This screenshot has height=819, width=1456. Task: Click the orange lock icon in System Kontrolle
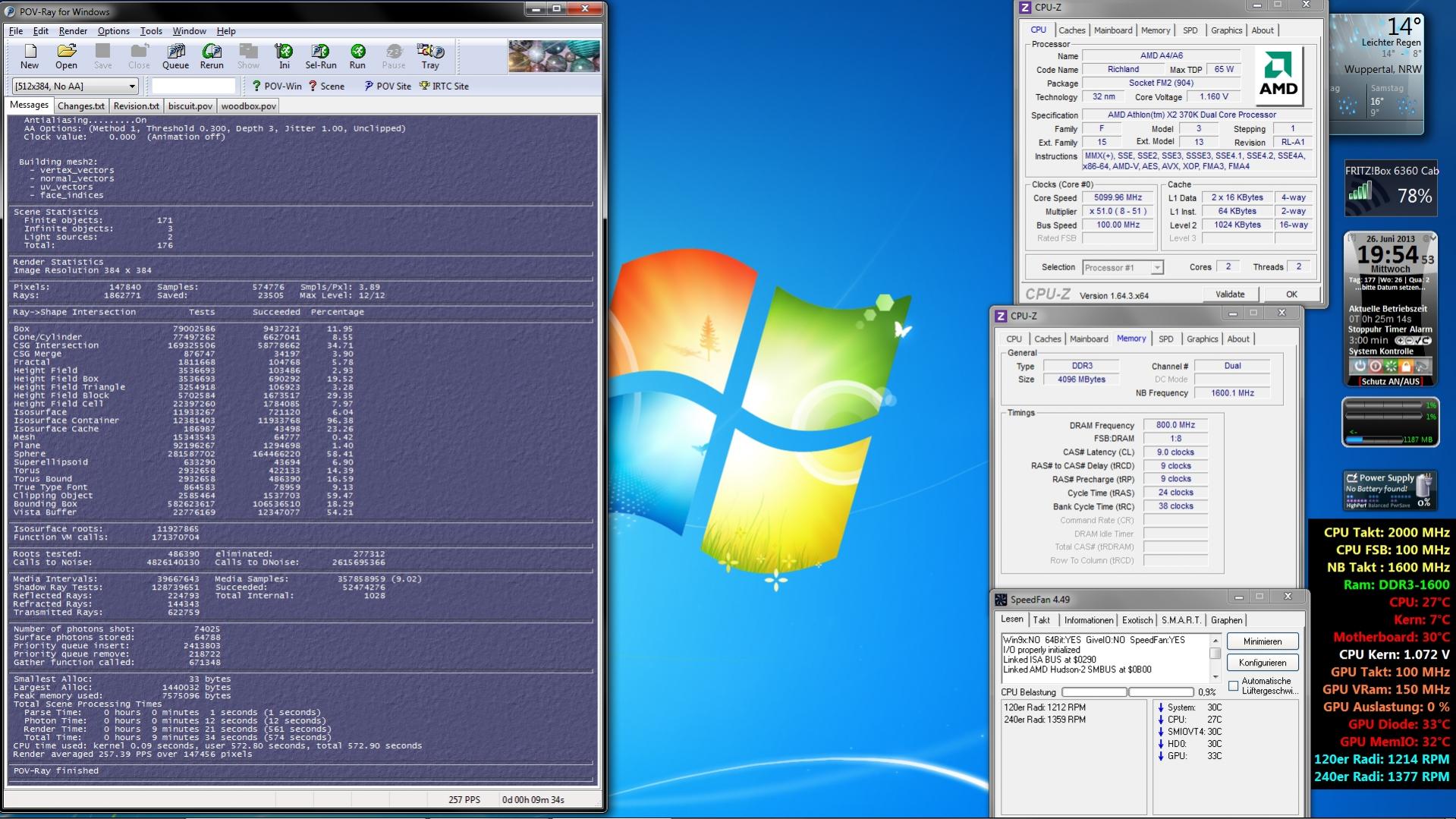click(x=1405, y=366)
